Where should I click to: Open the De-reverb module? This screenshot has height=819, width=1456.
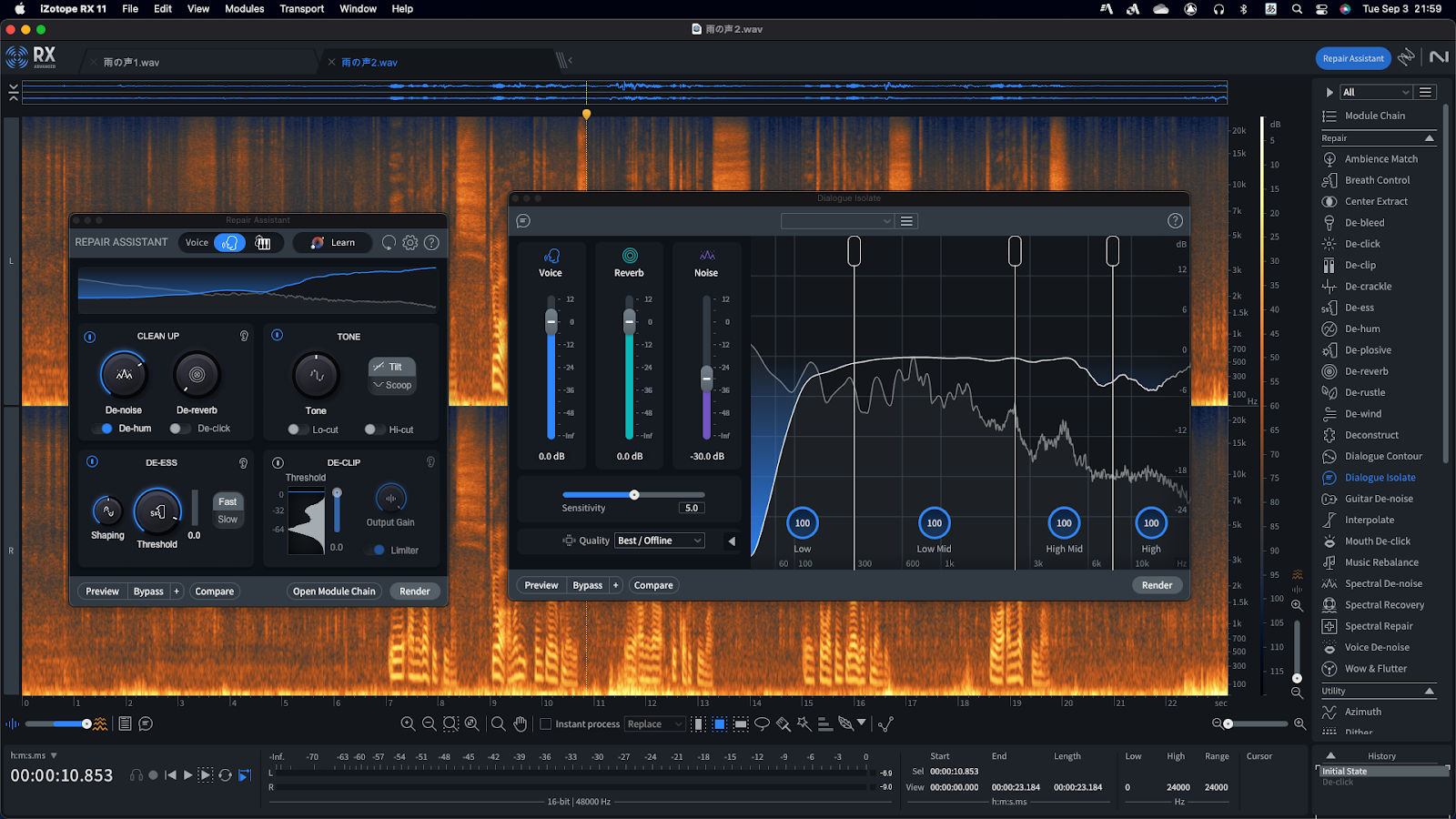click(x=1366, y=371)
